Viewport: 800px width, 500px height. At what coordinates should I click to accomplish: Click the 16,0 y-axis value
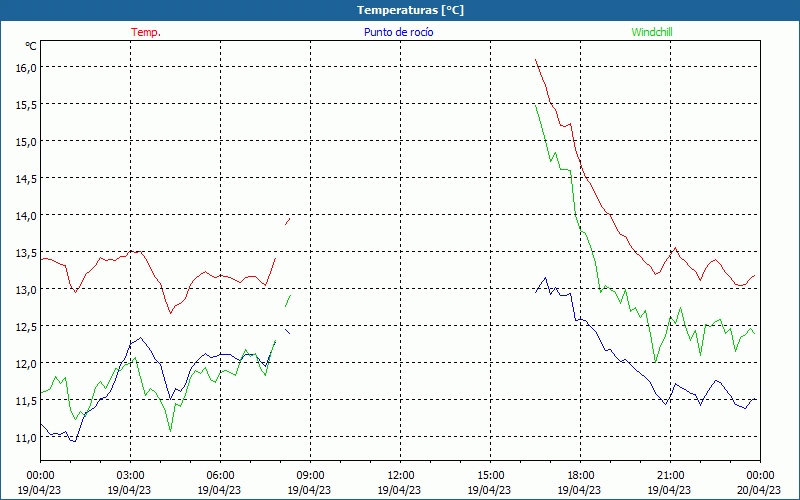(x=26, y=68)
